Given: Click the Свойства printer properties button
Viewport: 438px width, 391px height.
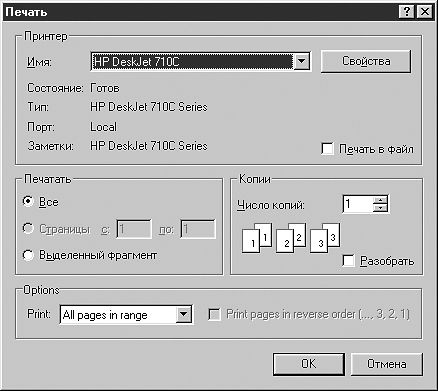Looking at the screenshot, I should (366, 61).
